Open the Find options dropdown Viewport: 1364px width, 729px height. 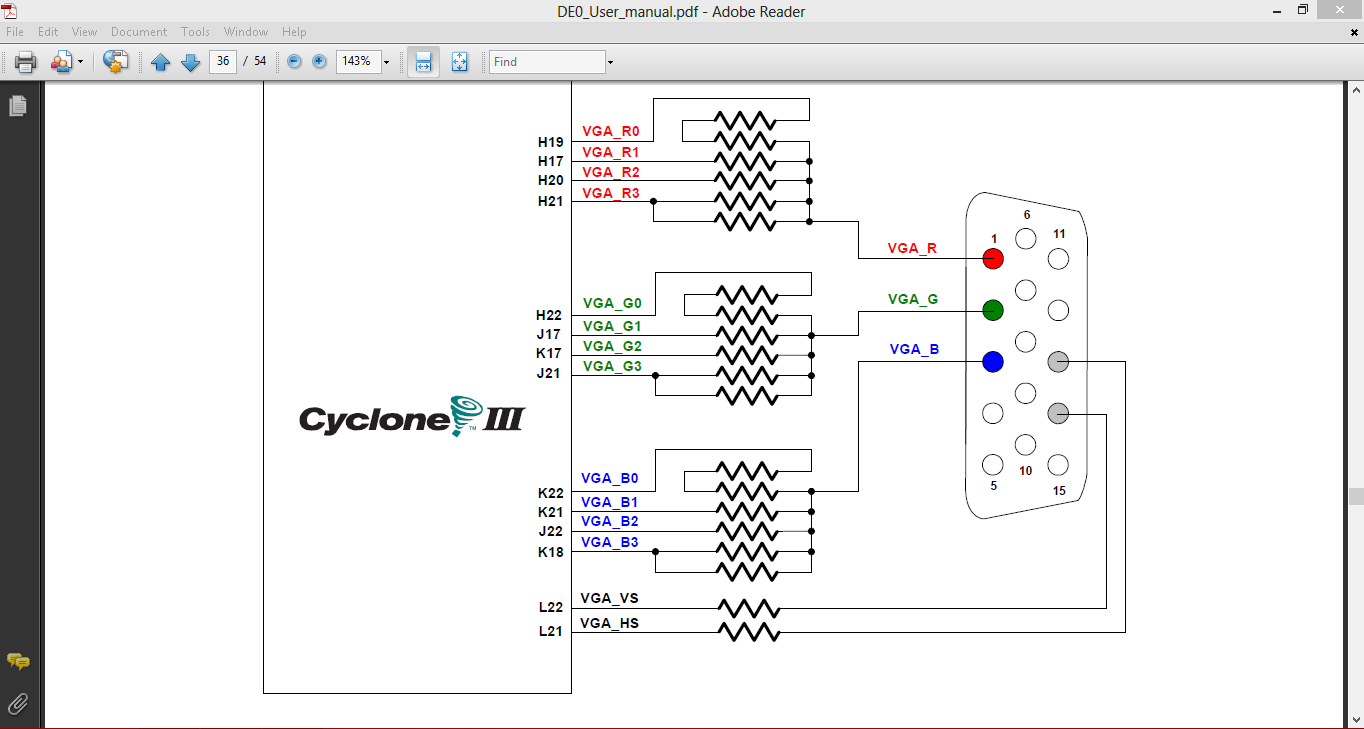608,61
